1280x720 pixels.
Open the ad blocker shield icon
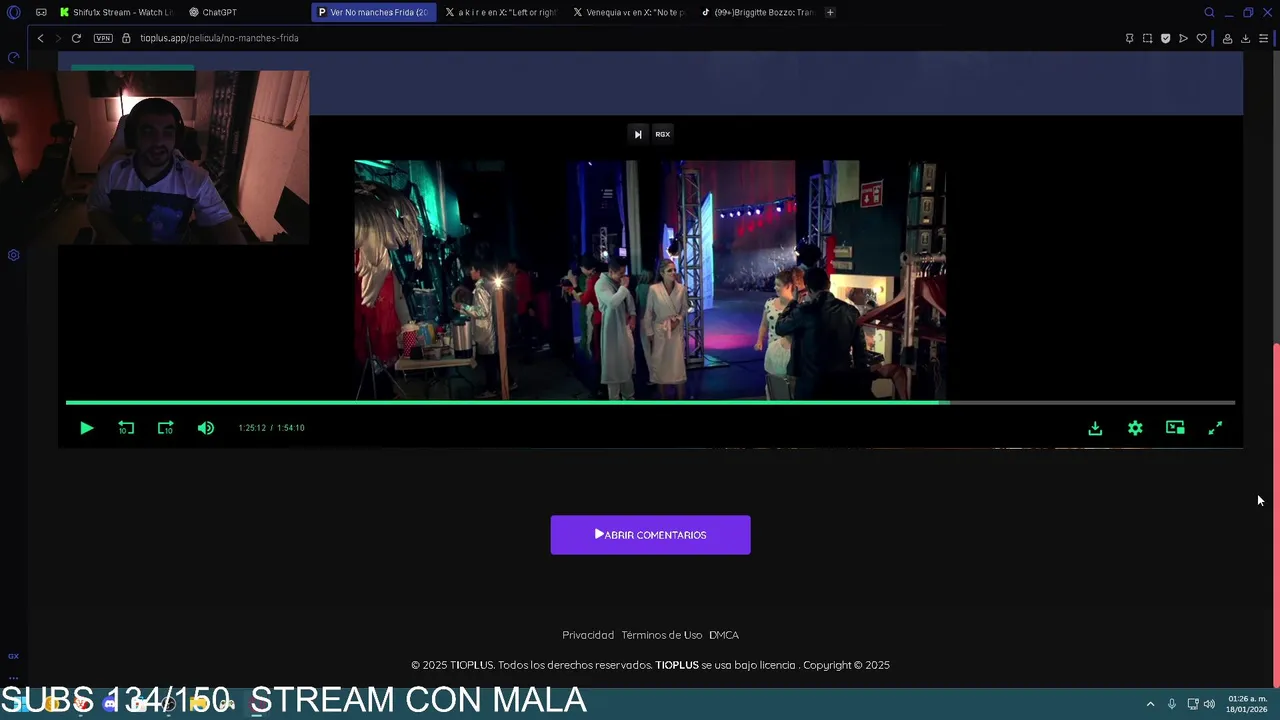coord(1165,38)
